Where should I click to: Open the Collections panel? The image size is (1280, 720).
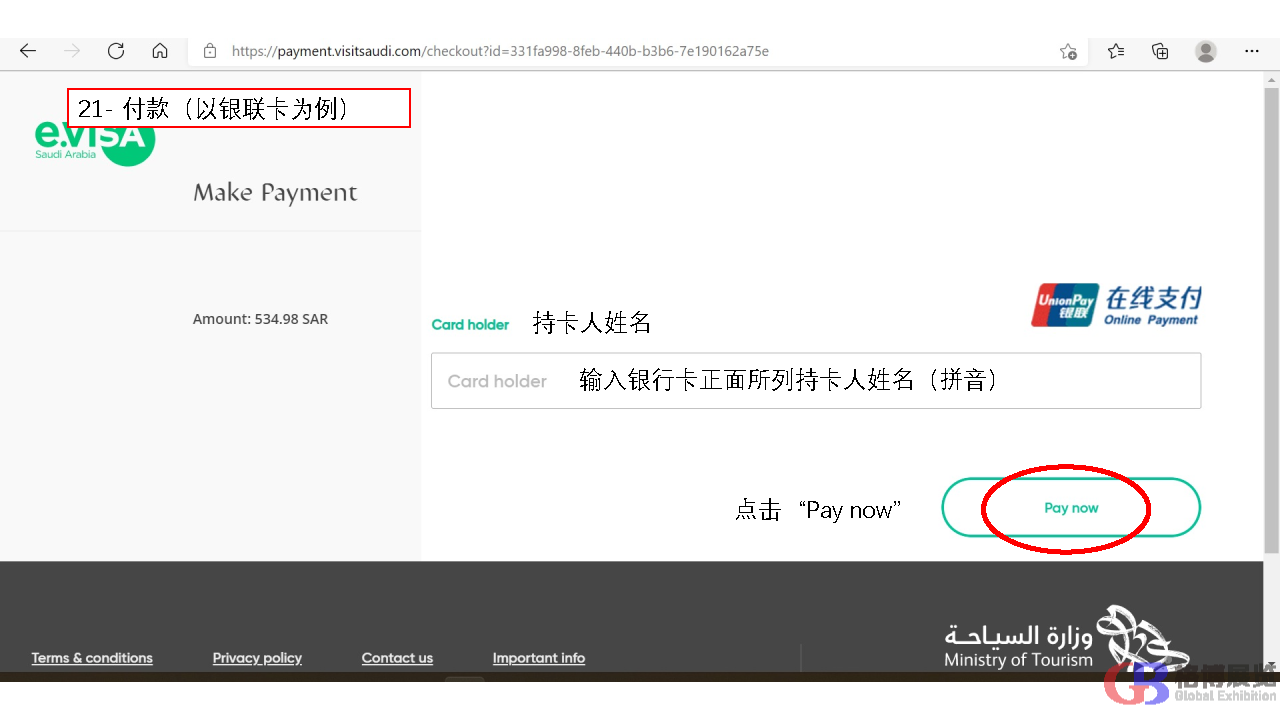click(x=1160, y=51)
